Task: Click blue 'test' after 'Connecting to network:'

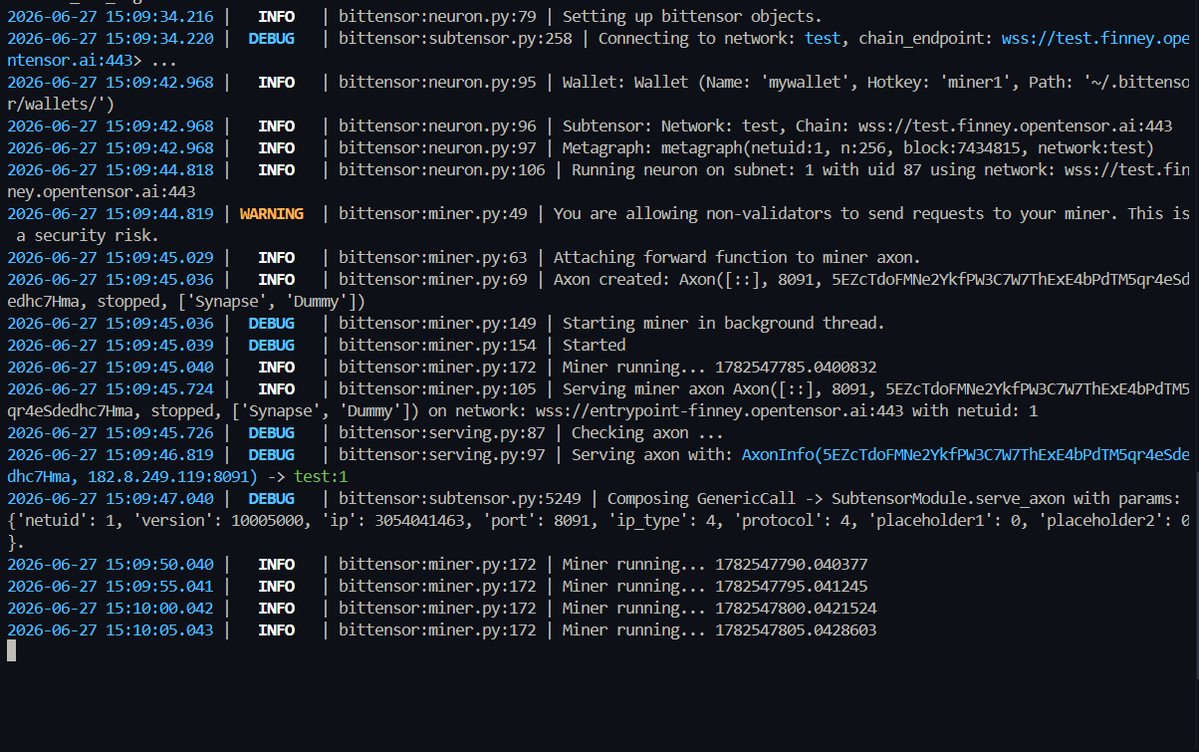Action: (x=823, y=38)
